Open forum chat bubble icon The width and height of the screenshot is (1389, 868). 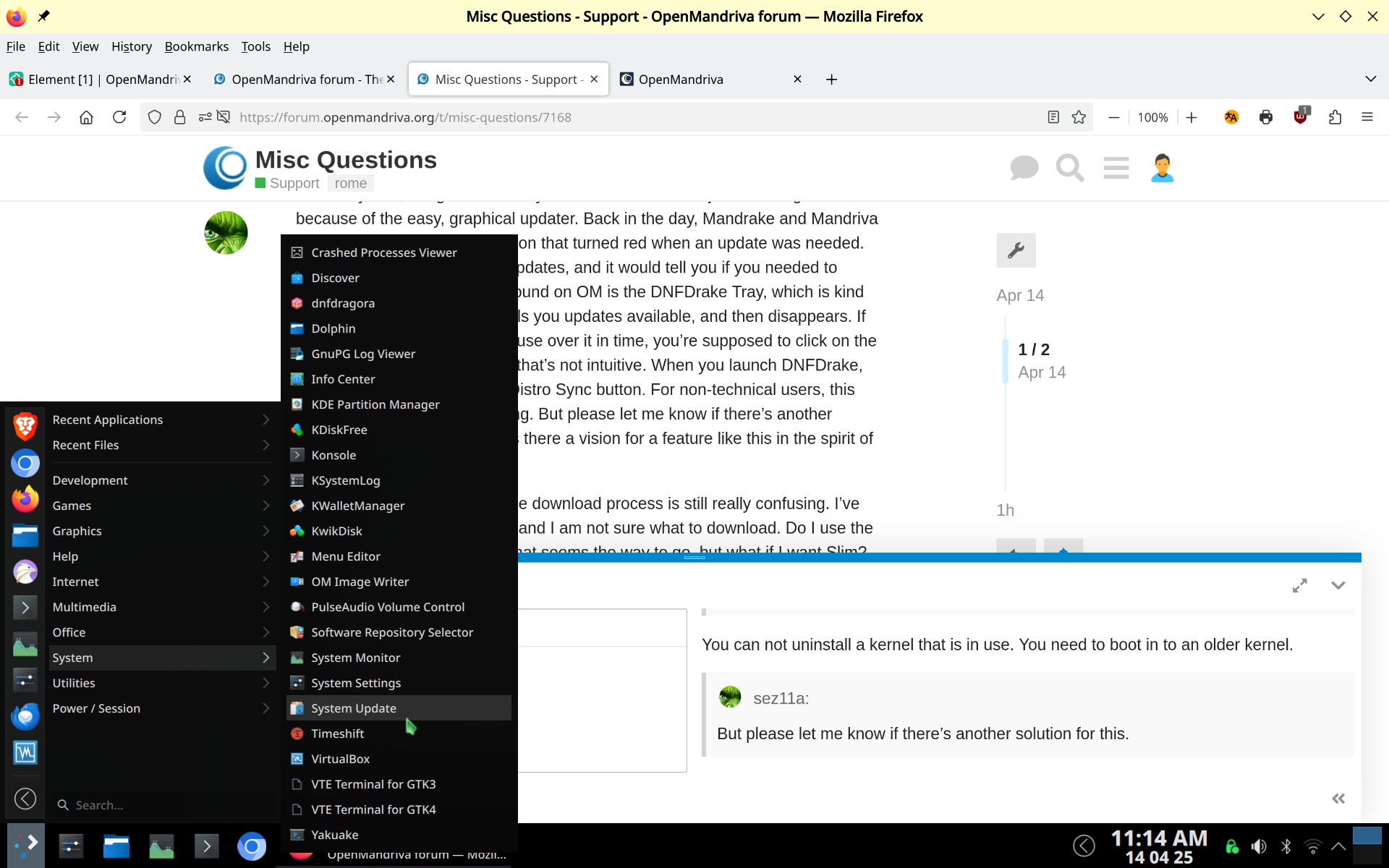click(1024, 168)
